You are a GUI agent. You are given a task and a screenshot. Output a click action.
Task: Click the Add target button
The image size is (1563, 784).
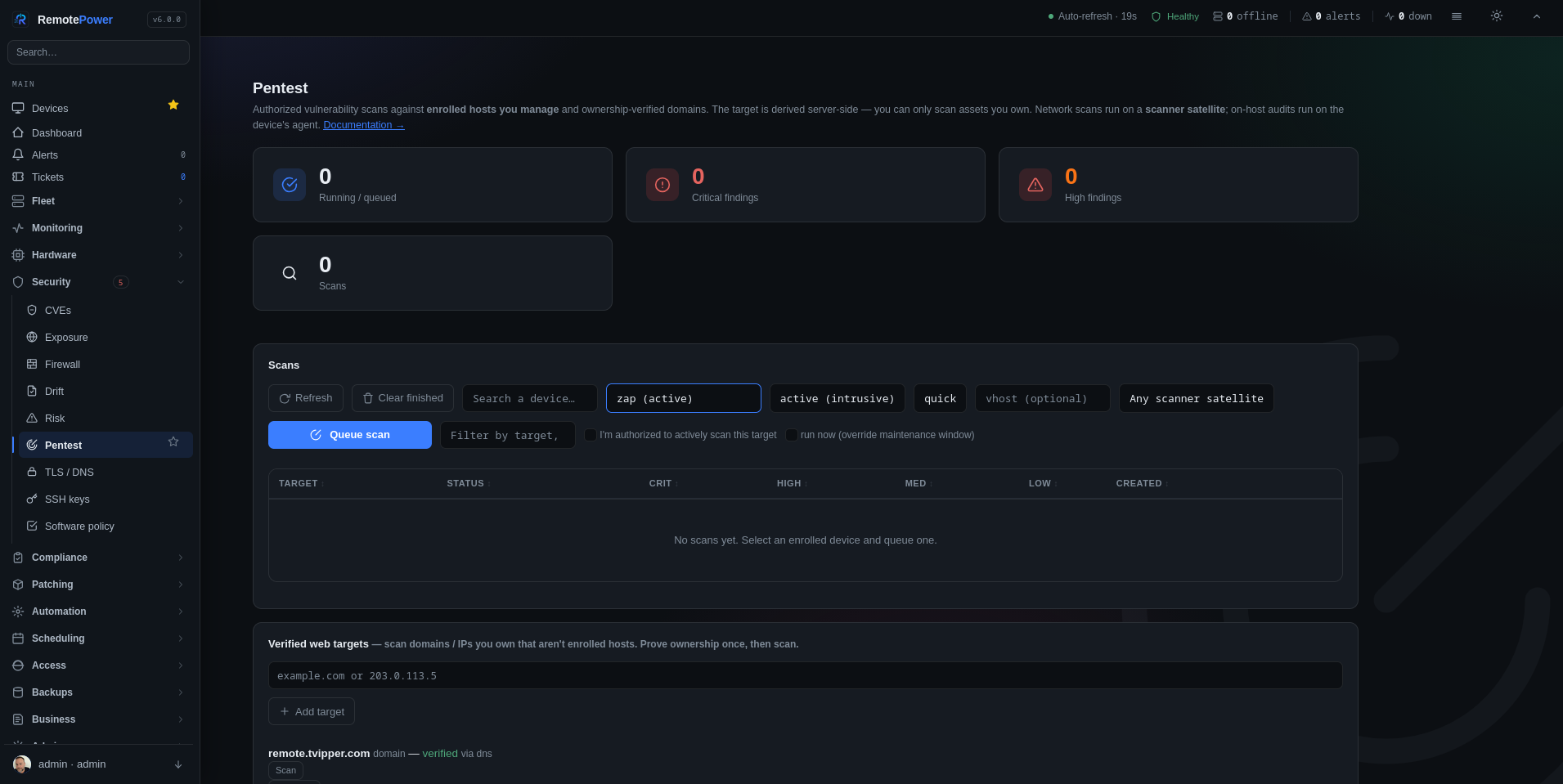[x=312, y=711]
